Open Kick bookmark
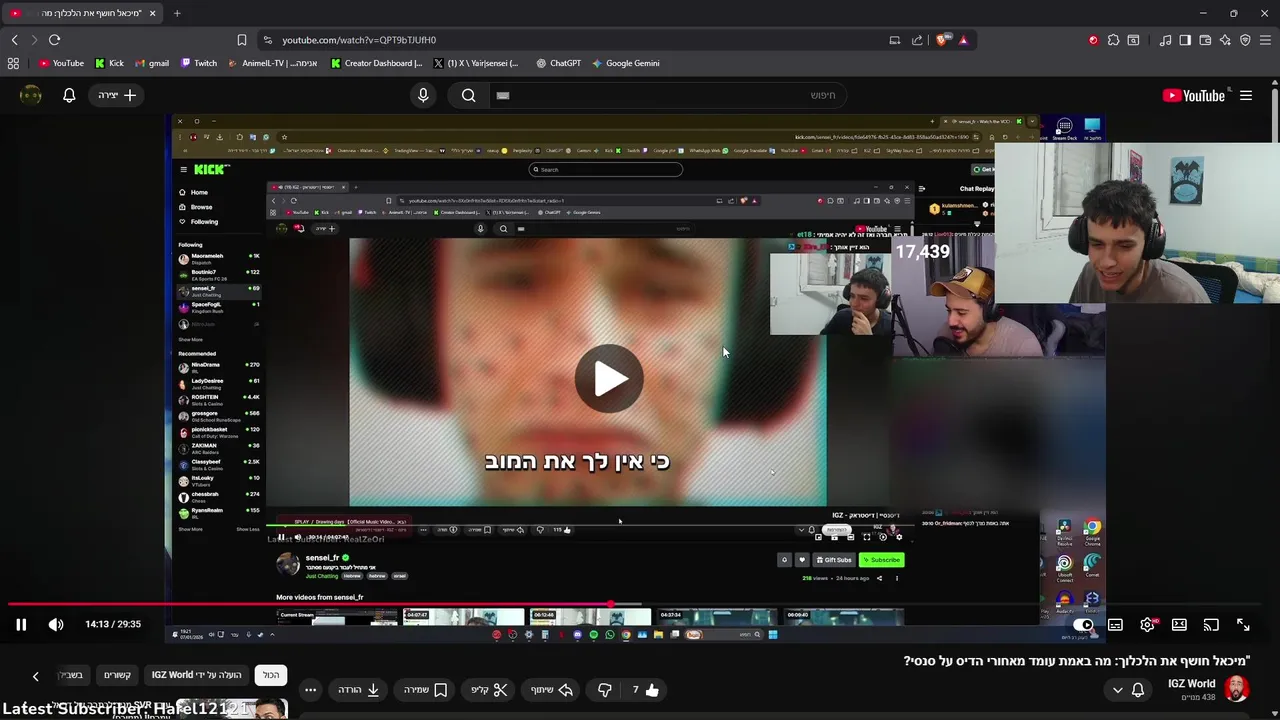This screenshot has height=720, width=1280. [109, 63]
